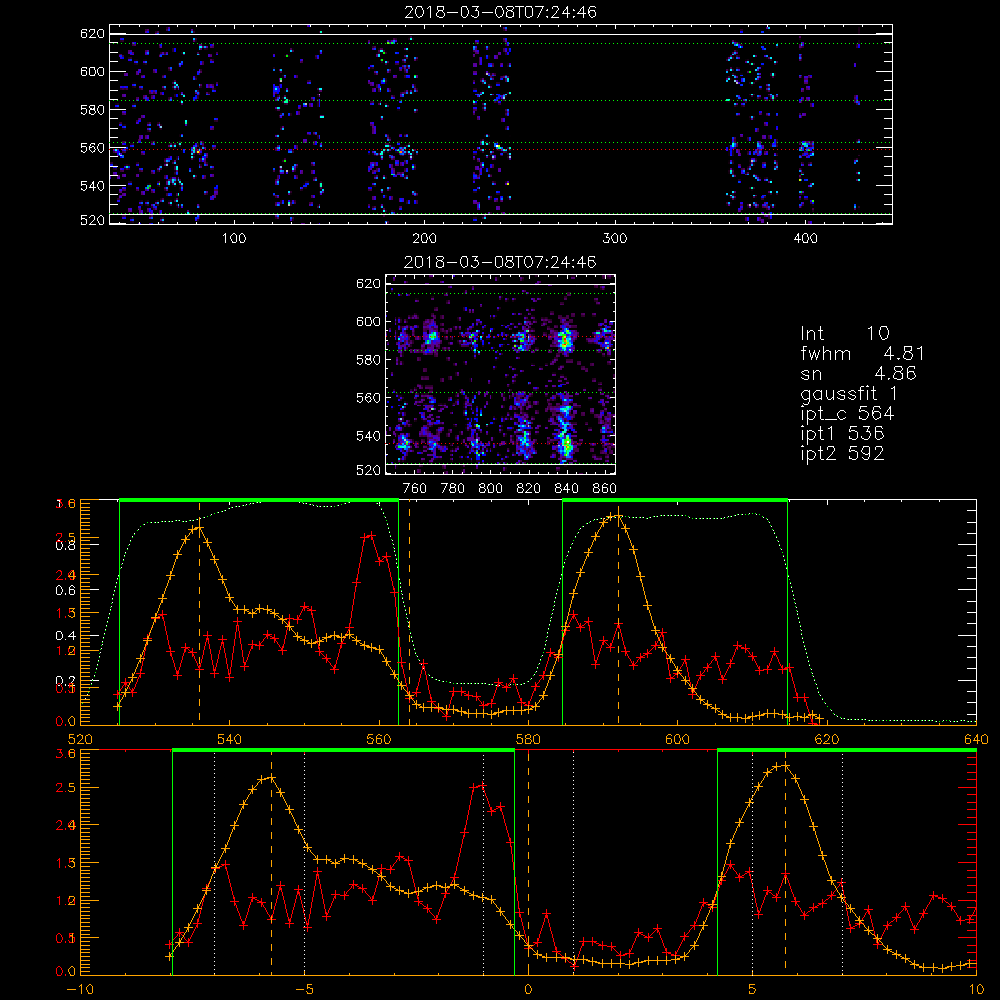Click x-axis label 800 on middle image
Image resolution: width=1000 pixels, height=1000 pixels.
point(490,489)
